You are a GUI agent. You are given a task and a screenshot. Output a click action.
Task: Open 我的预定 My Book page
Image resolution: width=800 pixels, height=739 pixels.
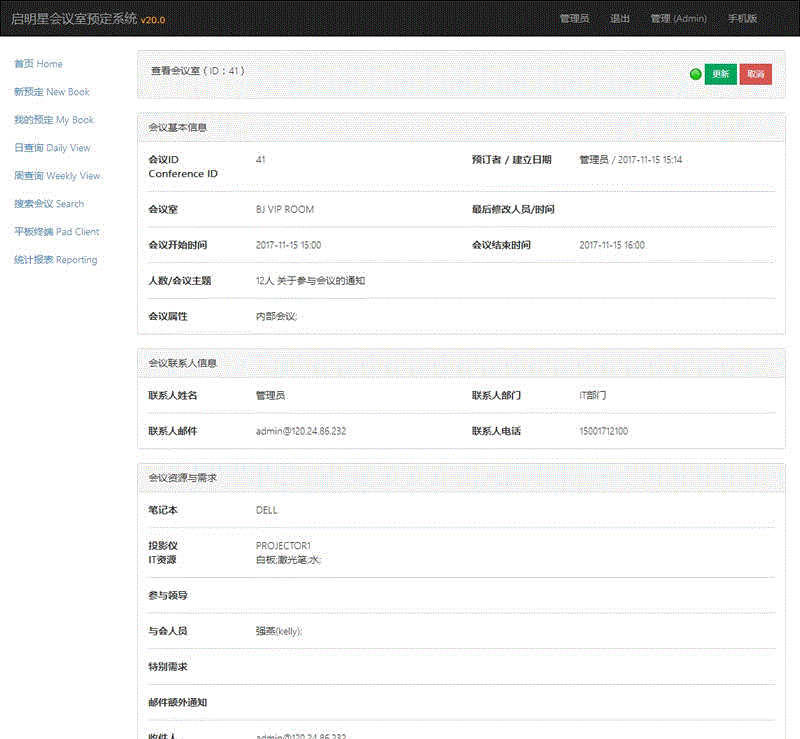click(x=54, y=120)
